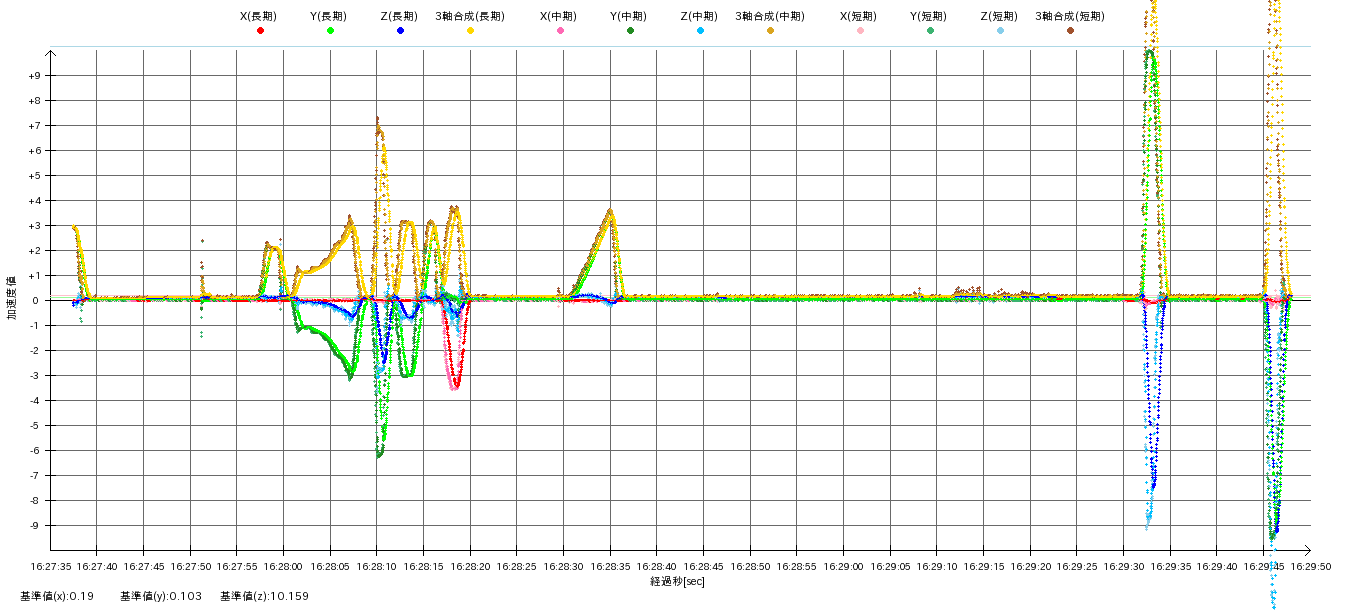
Task: Click the 経過秒[sec] horizontal axis title
Action: point(677,581)
